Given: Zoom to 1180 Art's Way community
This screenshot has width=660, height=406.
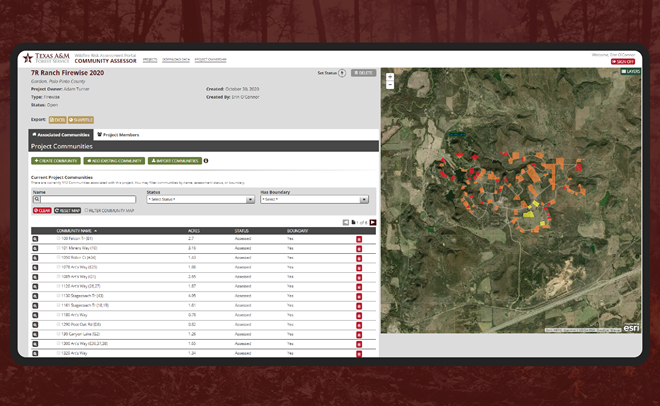Looking at the screenshot, I should pos(35,315).
